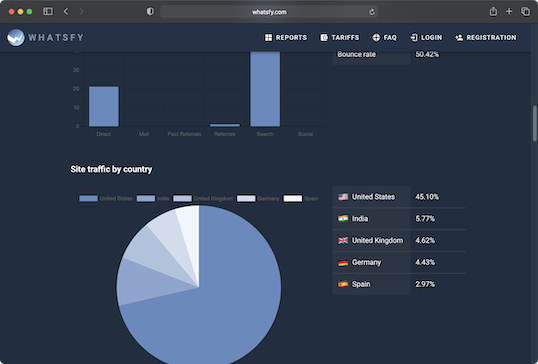538x364 pixels.
Task: Open the Tariffs page
Action: point(340,37)
